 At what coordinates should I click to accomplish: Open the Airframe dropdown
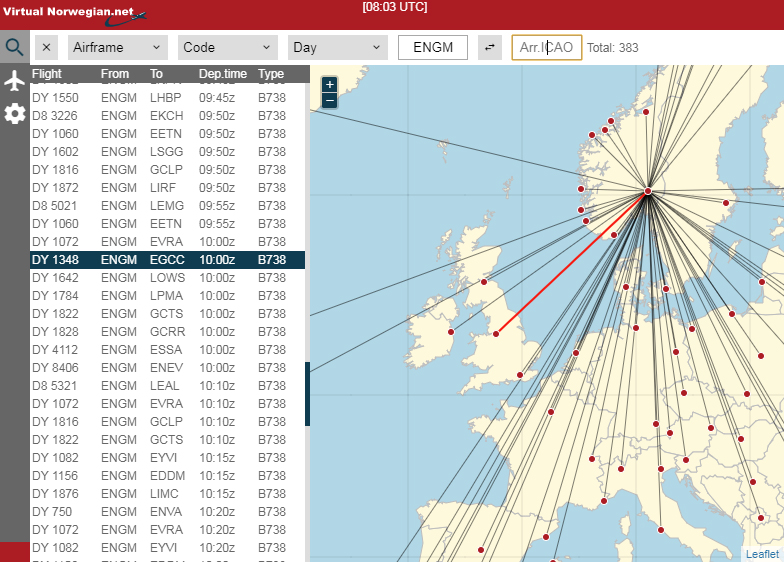tap(118, 48)
